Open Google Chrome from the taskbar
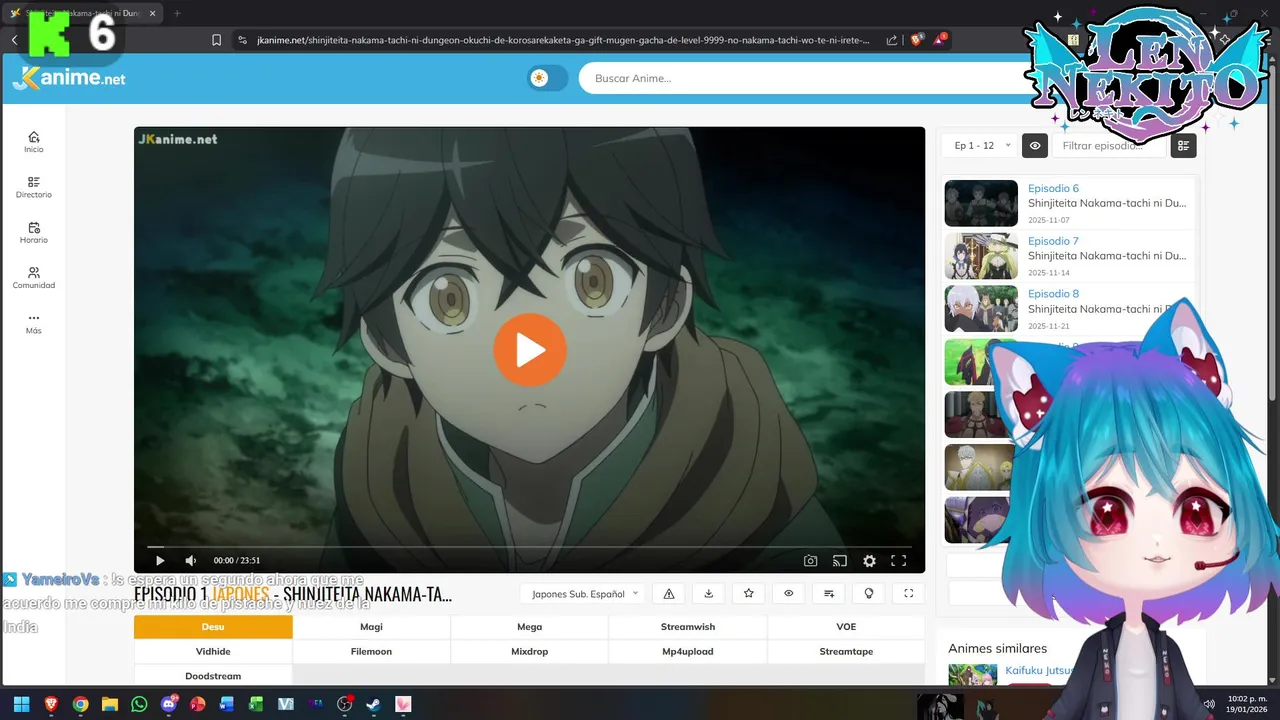Image resolution: width=1280 pixels, height=720 pixels. pos(80,704)
